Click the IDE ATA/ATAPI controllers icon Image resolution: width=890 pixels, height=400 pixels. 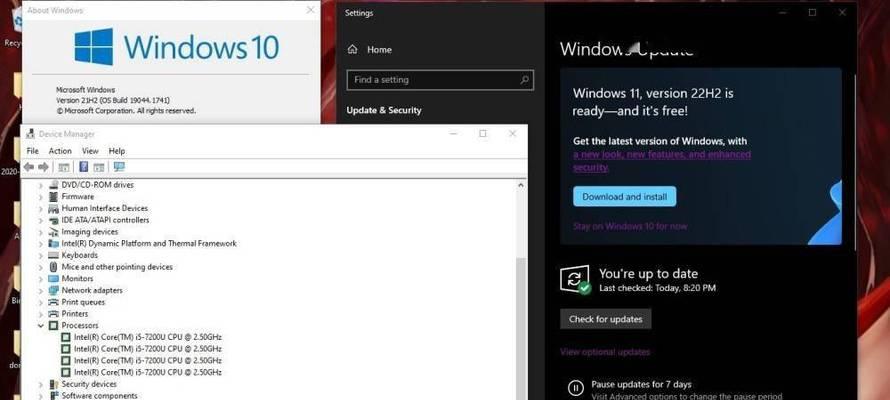click(x=53, y=220)
